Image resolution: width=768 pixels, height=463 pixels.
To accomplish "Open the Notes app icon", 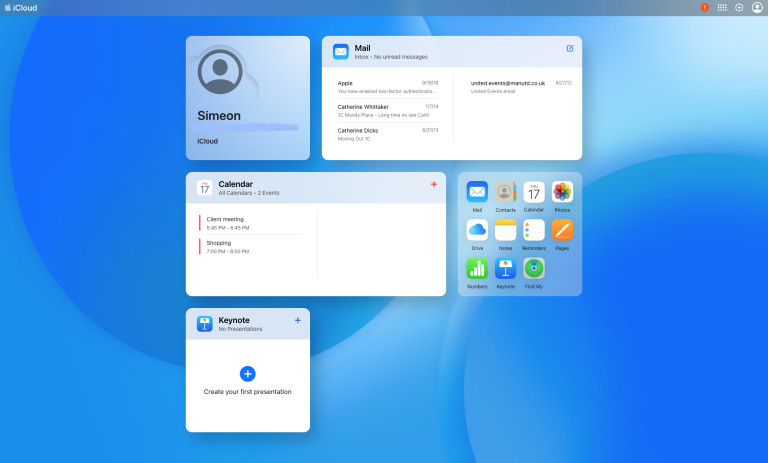I will pos(505,230).
